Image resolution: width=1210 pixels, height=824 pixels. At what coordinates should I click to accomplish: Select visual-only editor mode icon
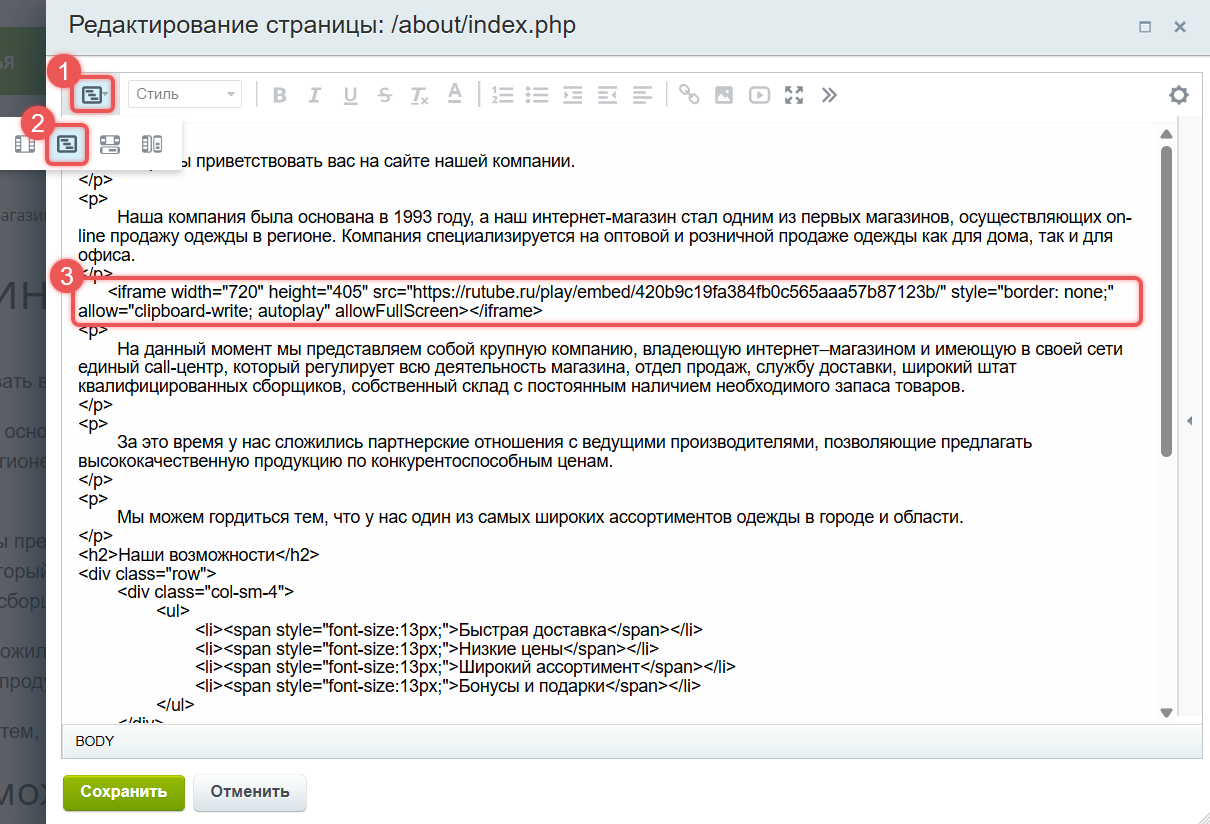pyautogui.click(x=25, y=145)
